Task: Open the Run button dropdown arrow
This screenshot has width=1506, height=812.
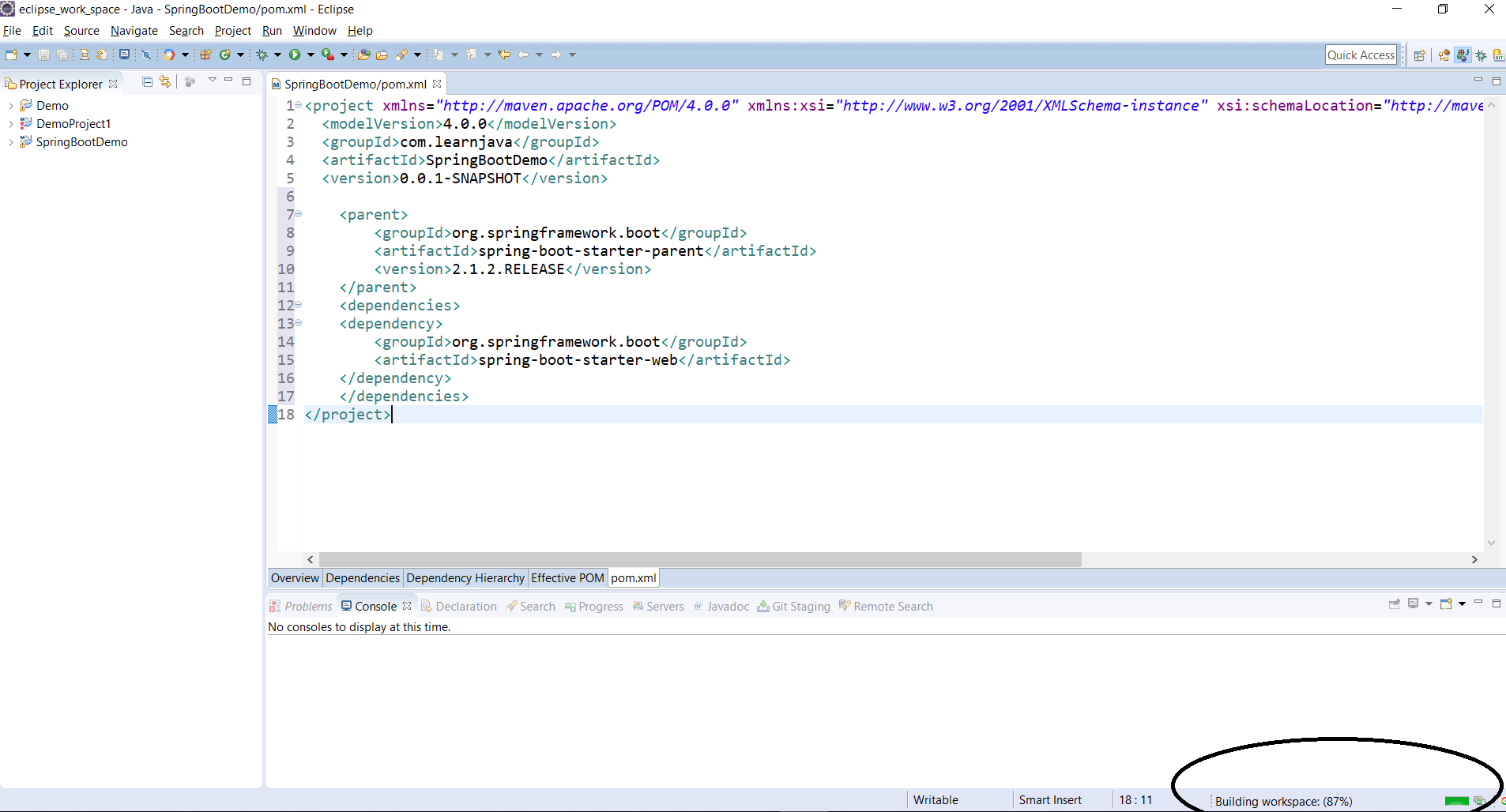Action: (x=311, y=55)
